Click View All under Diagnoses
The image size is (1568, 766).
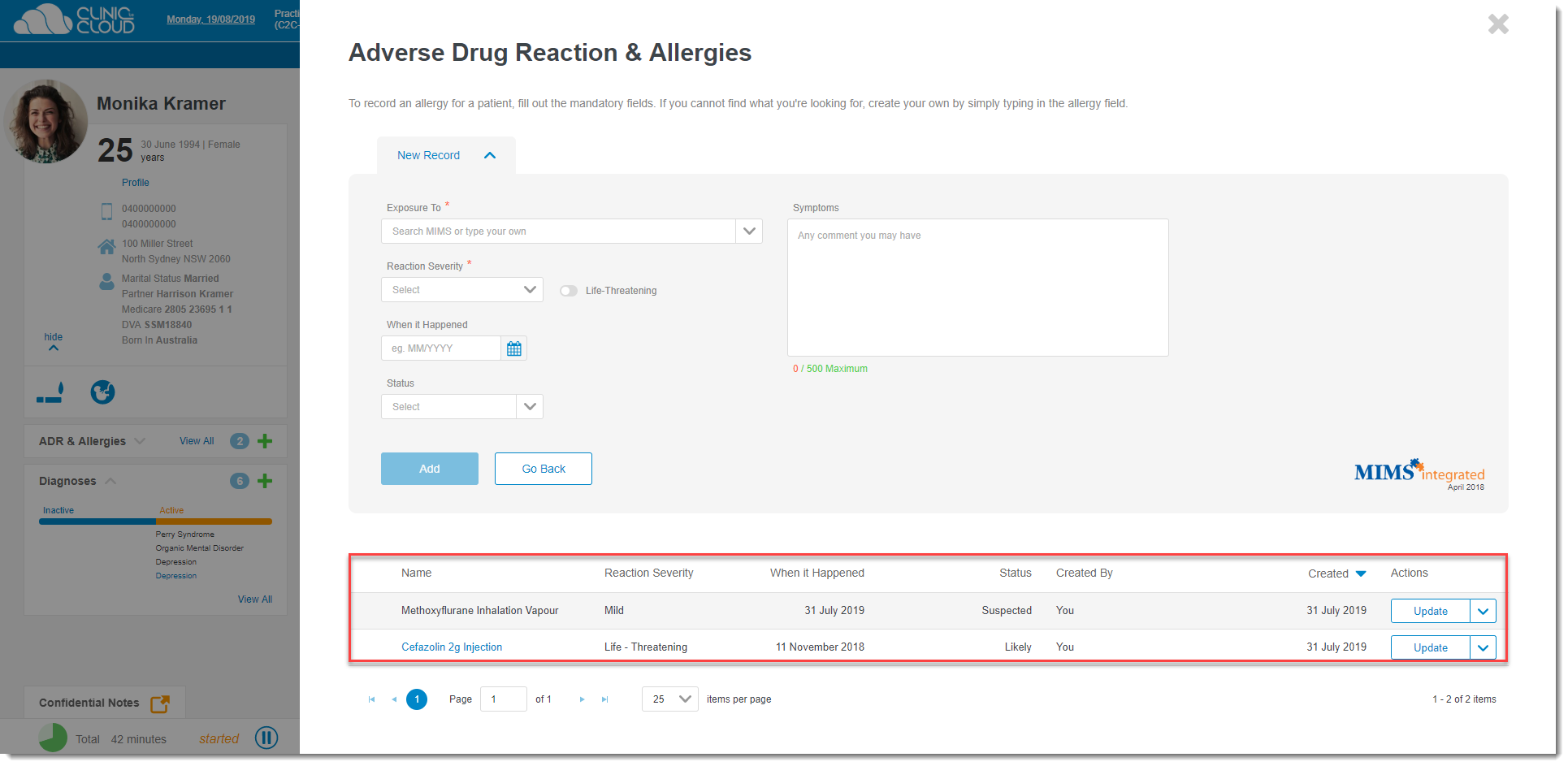coord(255,599)
